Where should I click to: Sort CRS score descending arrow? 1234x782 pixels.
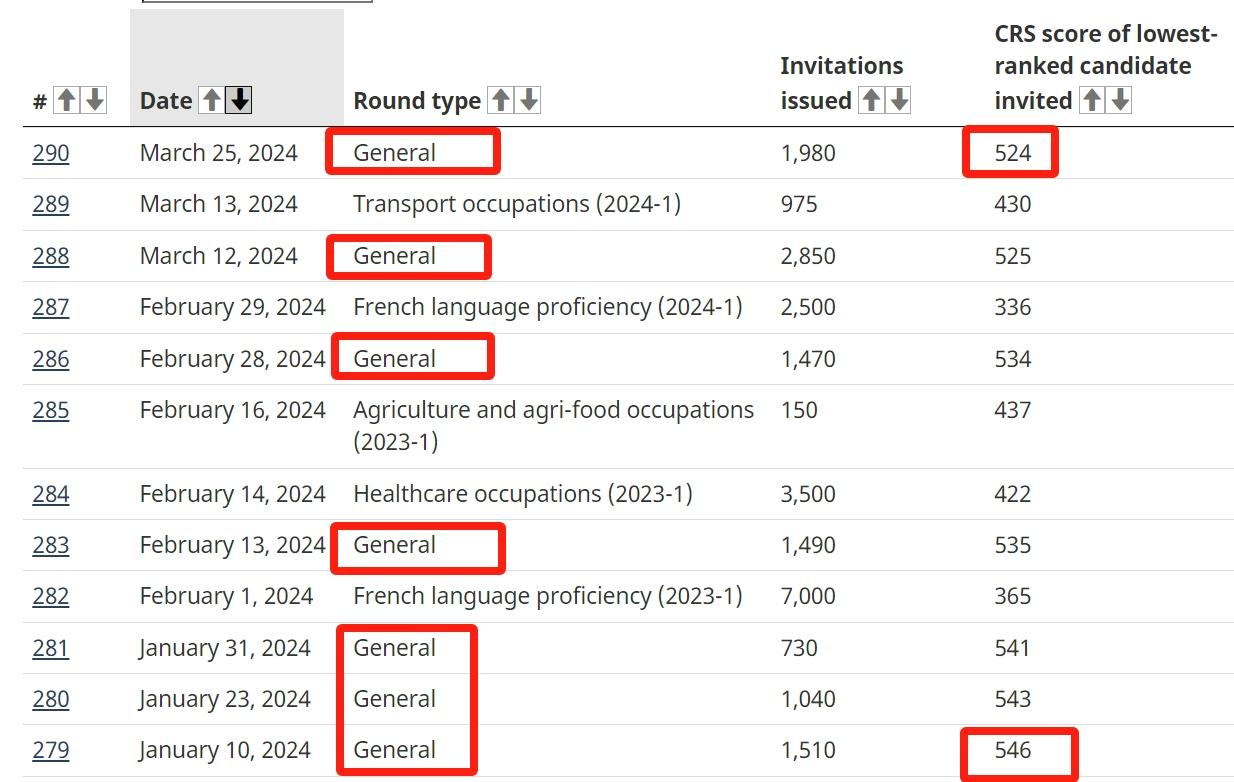point(1119,100)
